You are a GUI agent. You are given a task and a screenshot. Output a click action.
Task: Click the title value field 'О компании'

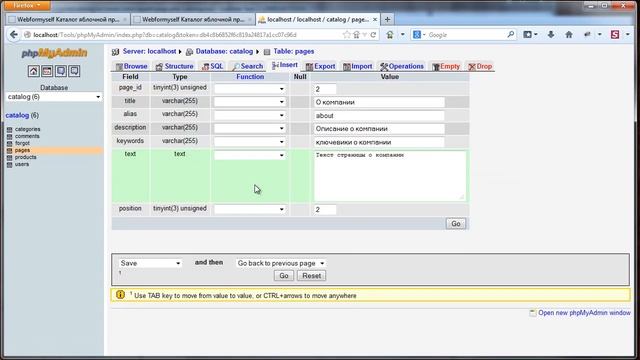(379, 102)
